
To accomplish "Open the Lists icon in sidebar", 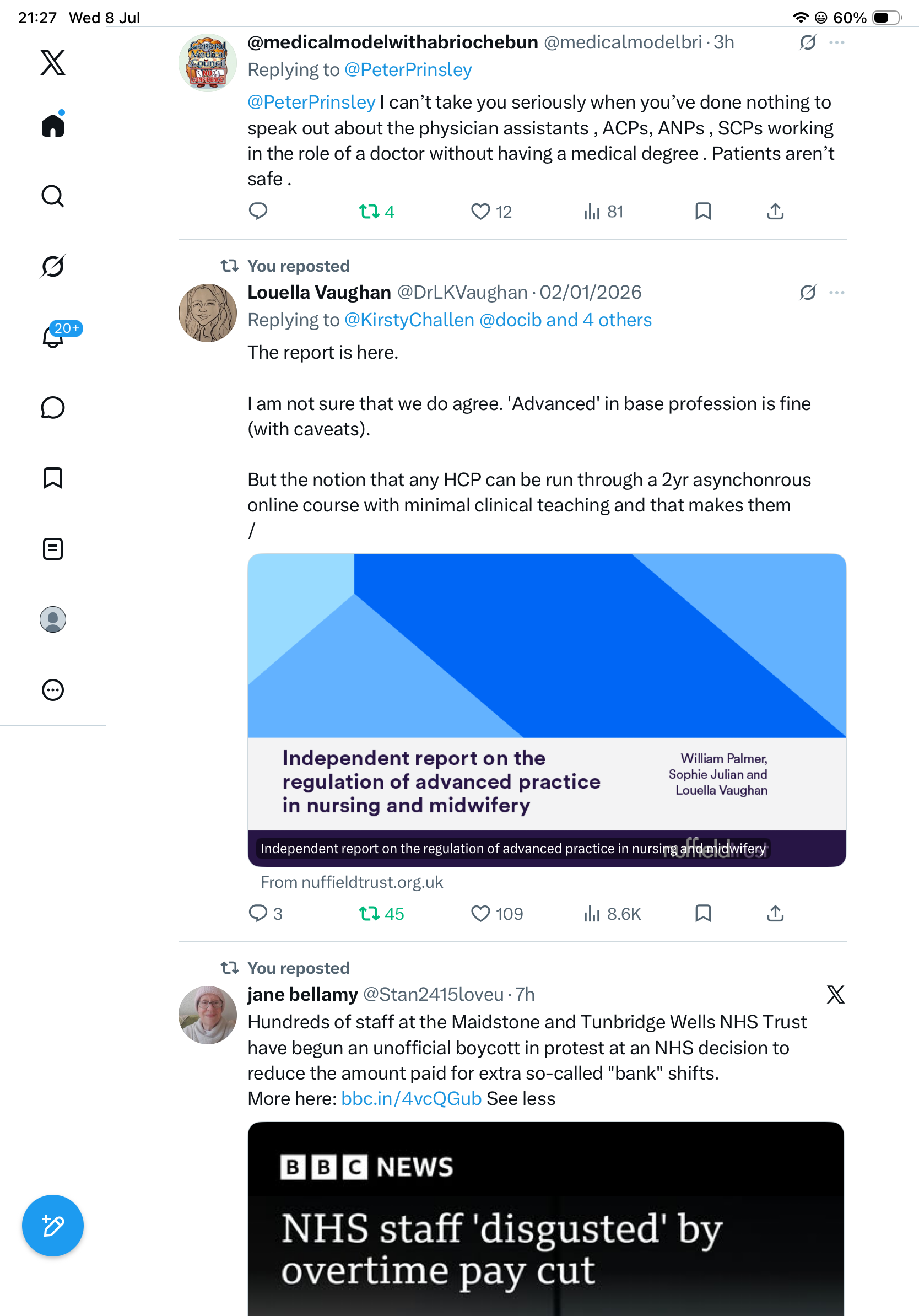I will 53,549.
